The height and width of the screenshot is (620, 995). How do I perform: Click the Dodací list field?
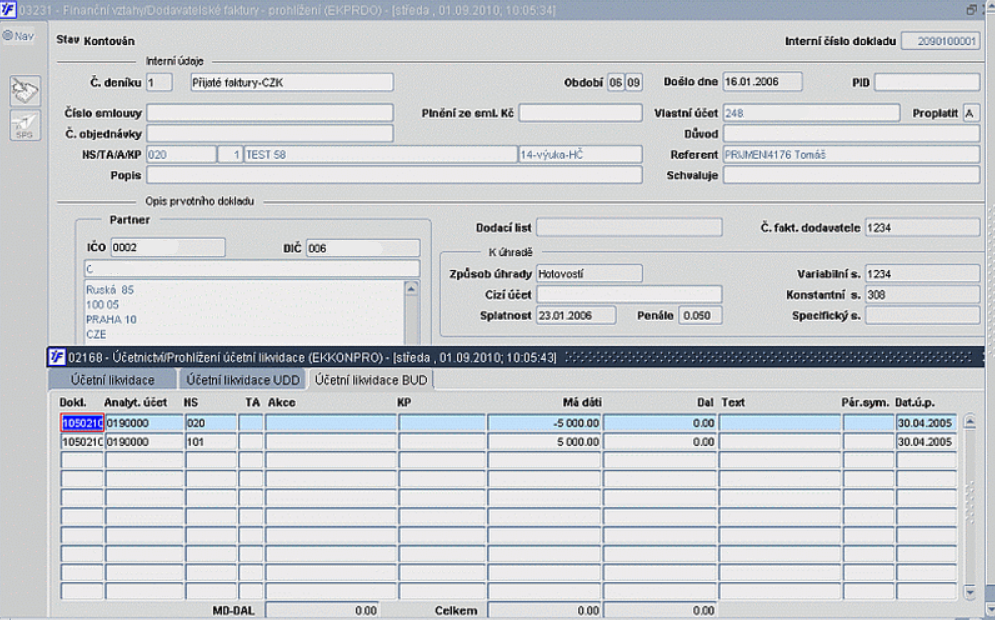[x=629, y=227]
